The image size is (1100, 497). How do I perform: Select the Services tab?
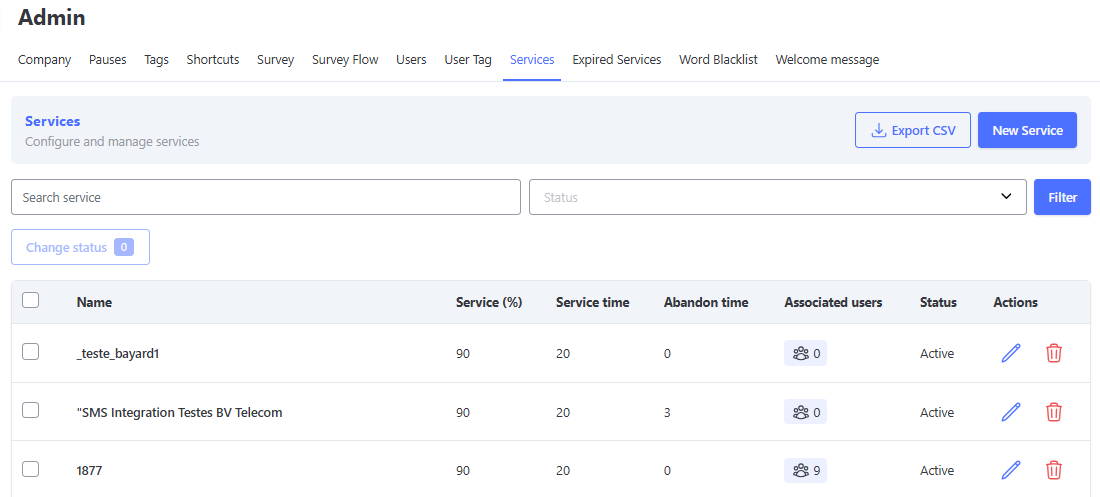tap(532, 60)
